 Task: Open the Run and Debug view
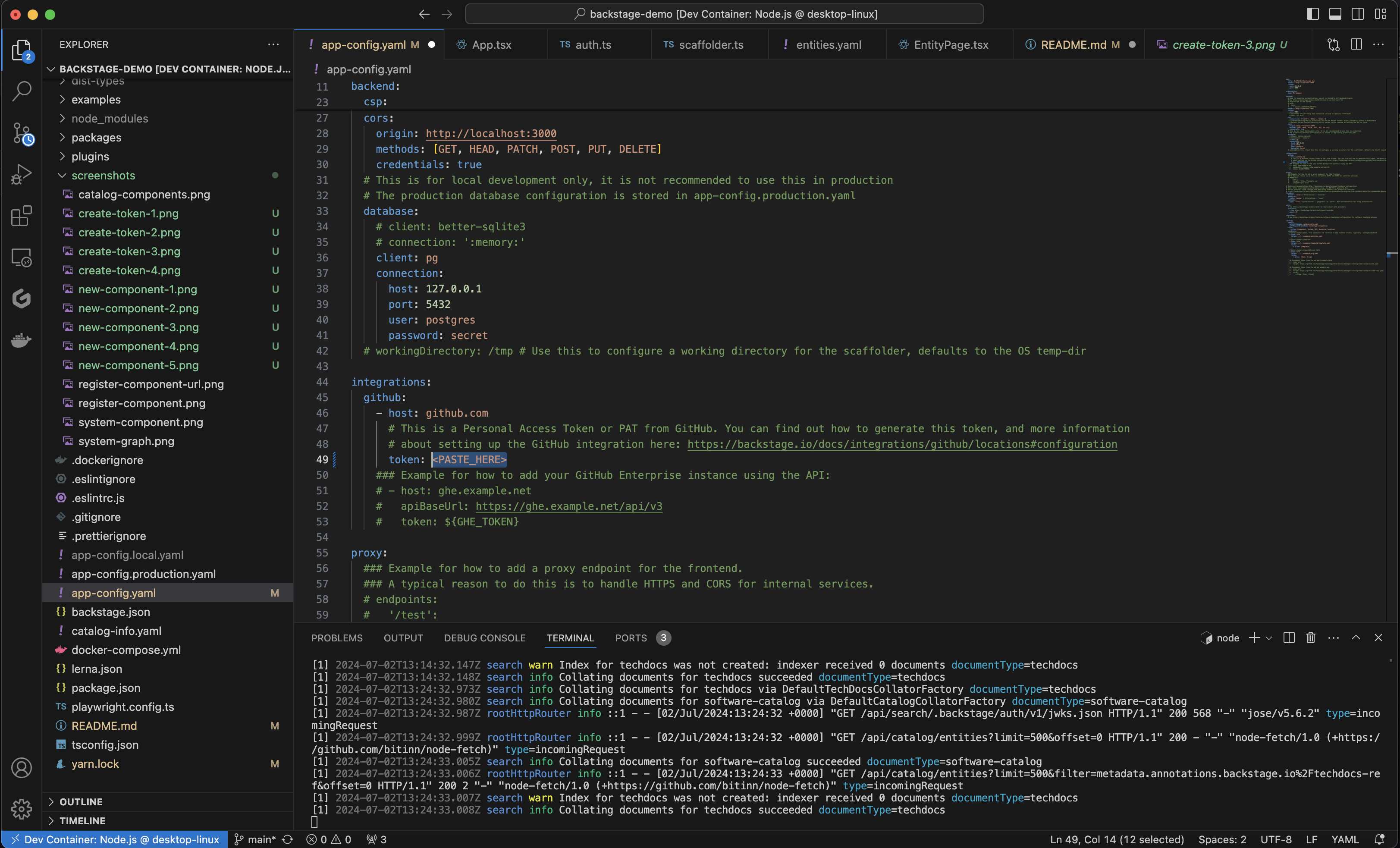click(22, 175)
